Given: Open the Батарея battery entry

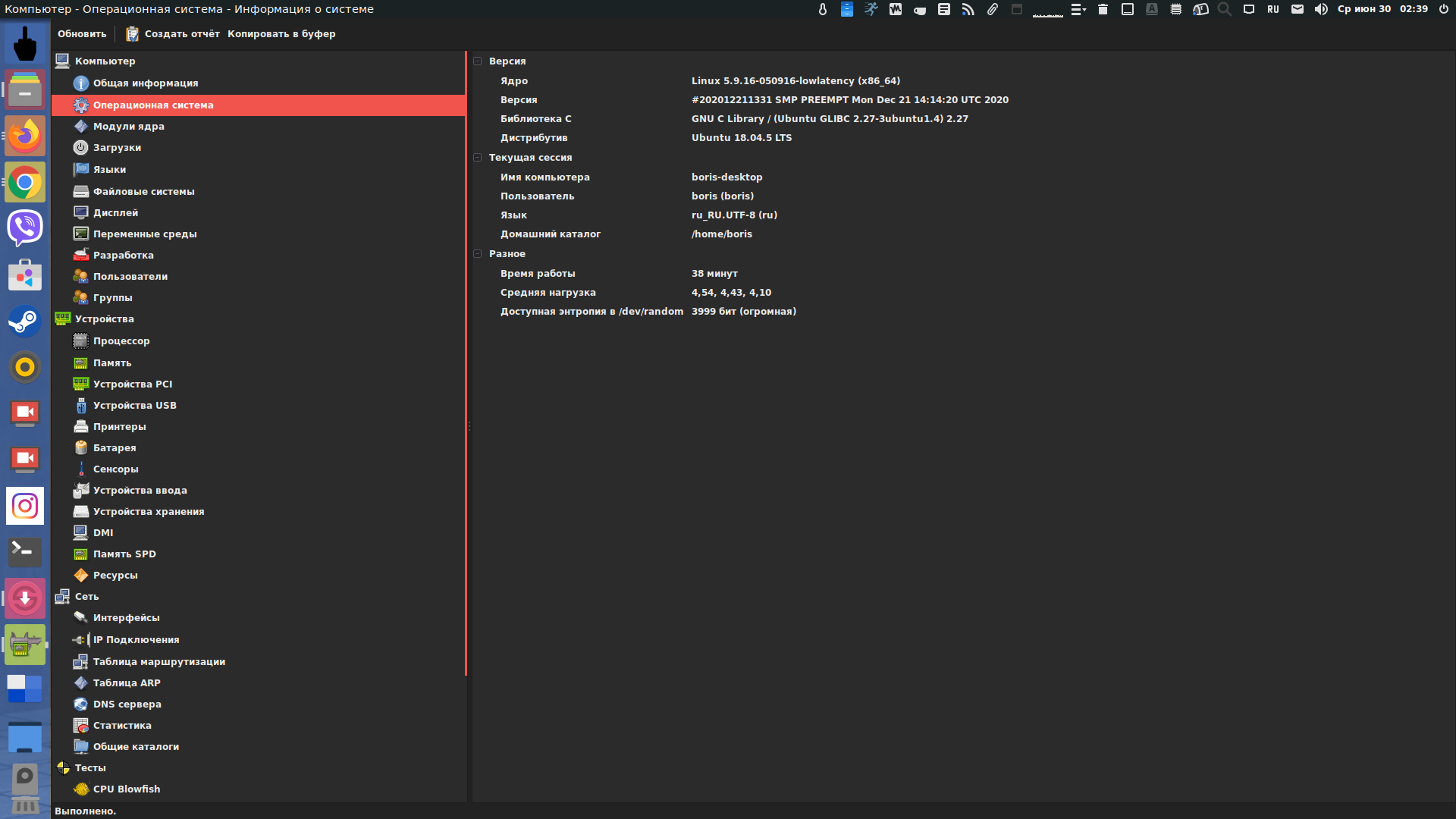Looking at the screenshot, I should tap(114, 448).
